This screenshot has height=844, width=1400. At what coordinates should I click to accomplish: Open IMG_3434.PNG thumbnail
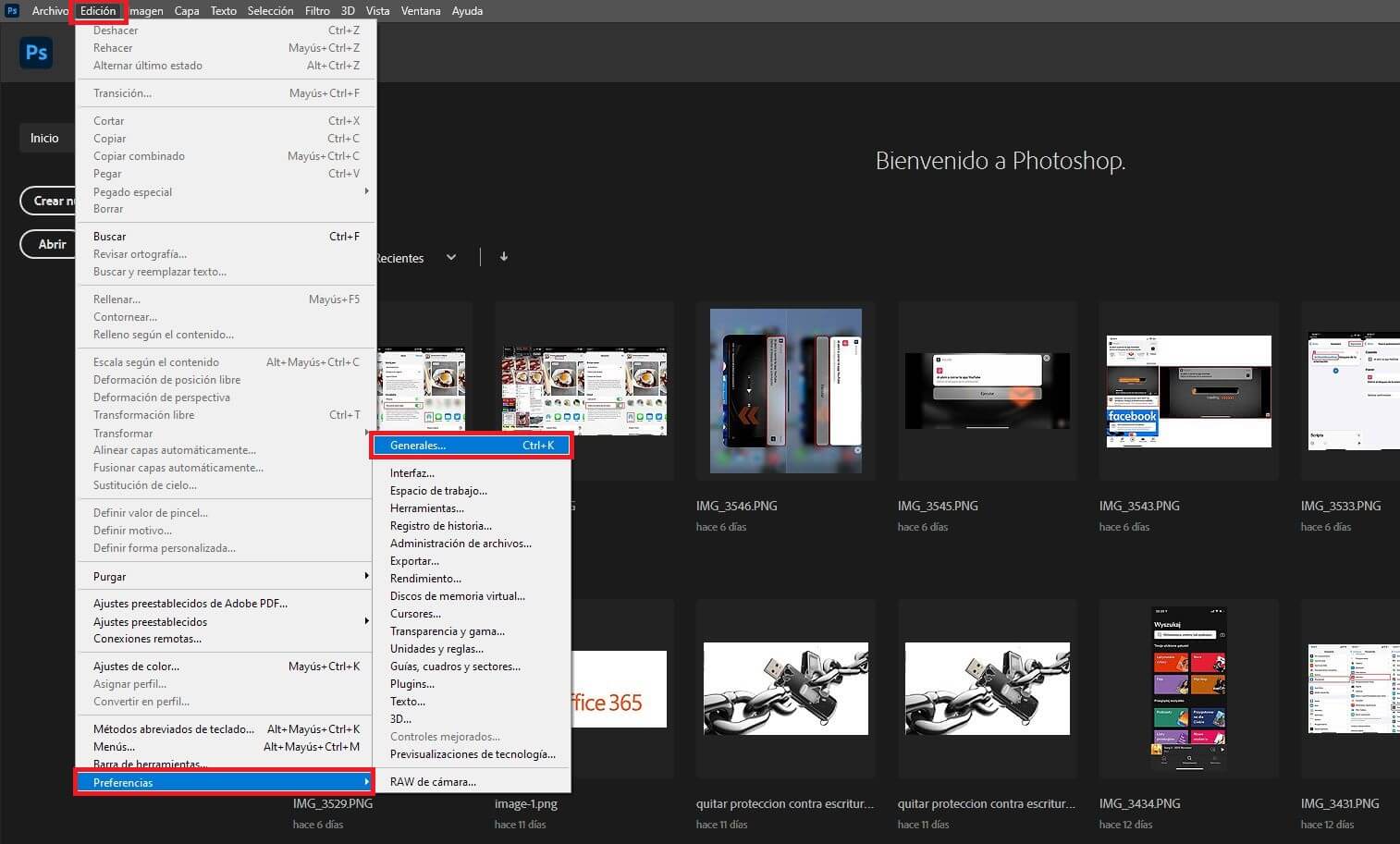(1189, 689)
